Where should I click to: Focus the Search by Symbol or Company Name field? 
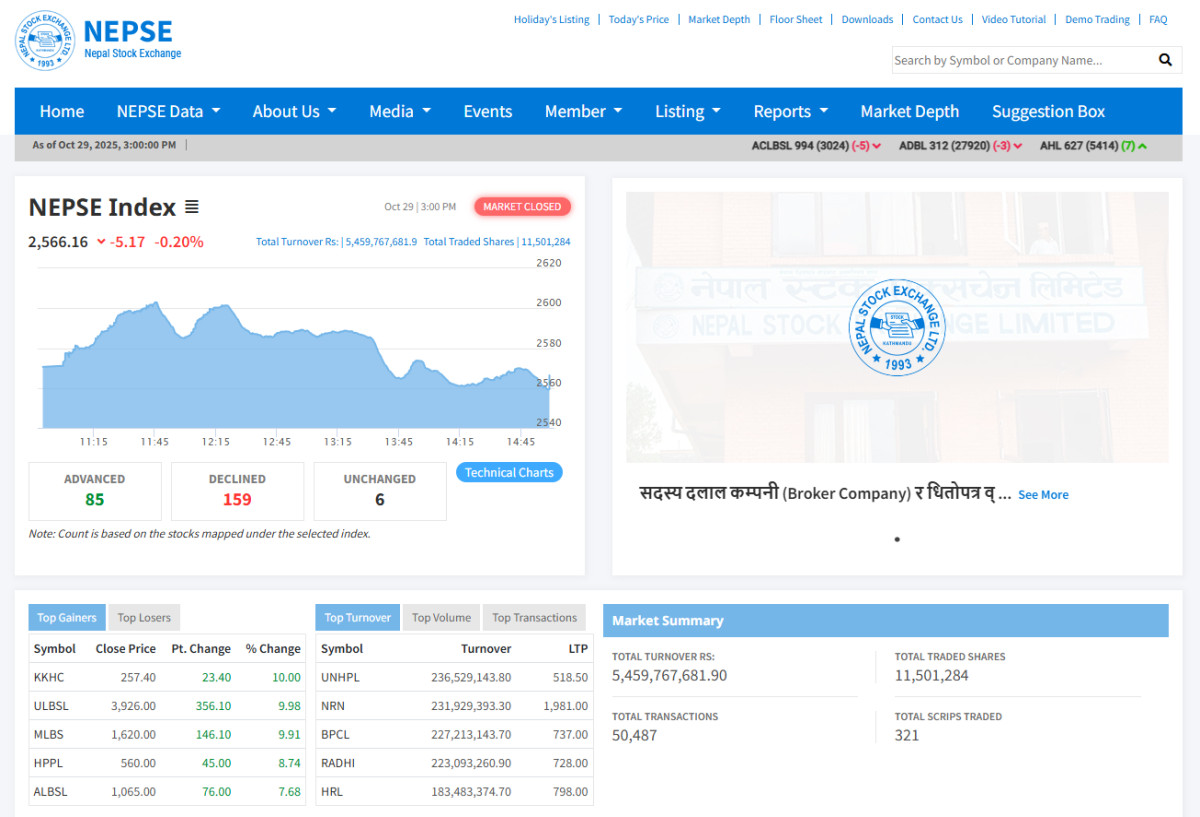[1020, 60]
